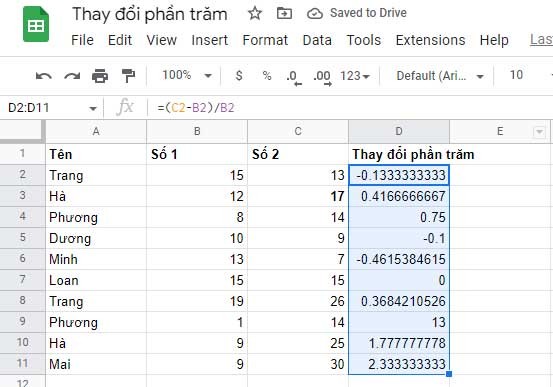Decrease decimal places
553x387 pixels.
pyautogui.click(x=294, y=77)
